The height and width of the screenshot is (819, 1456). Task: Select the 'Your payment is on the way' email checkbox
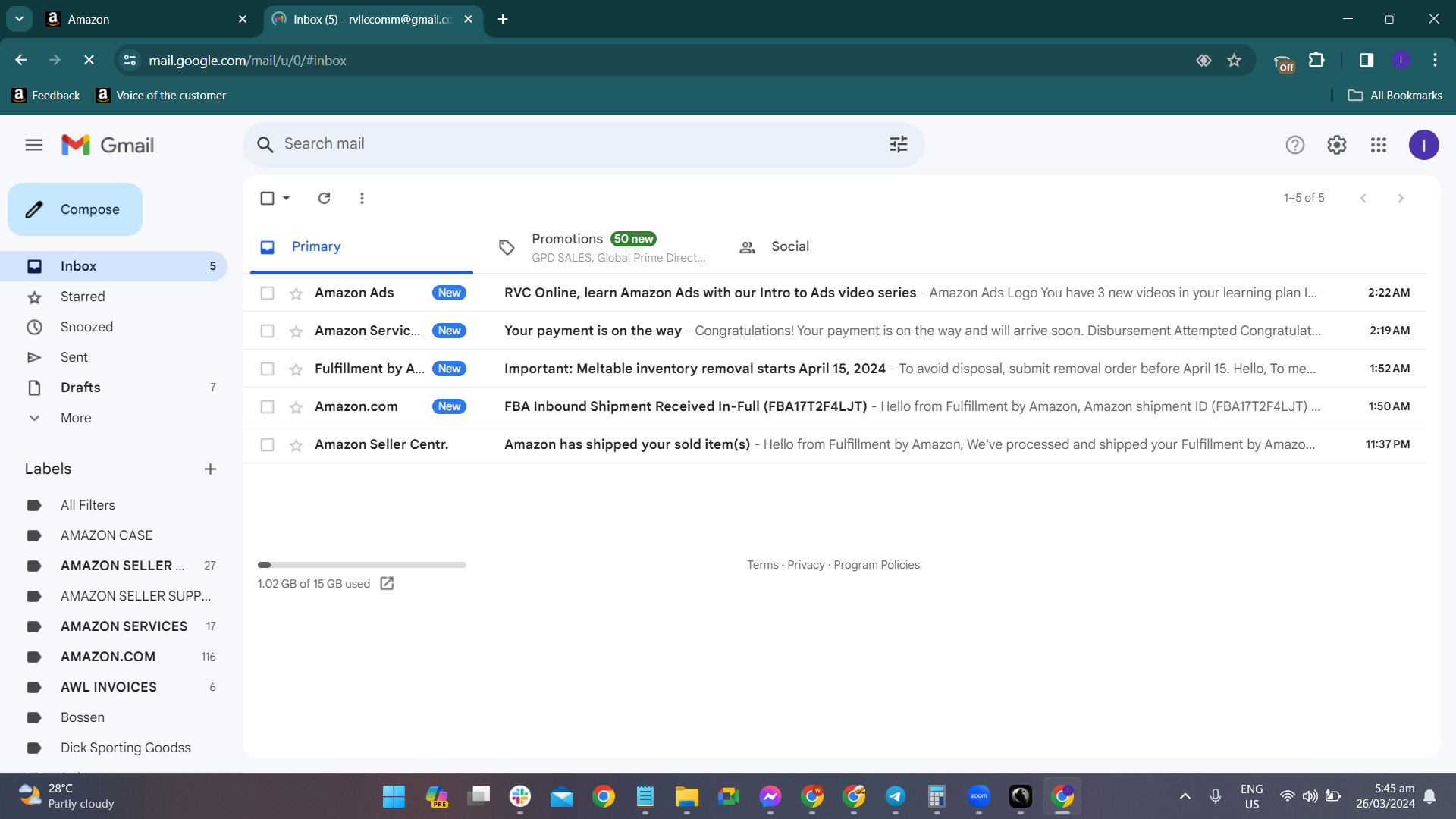[x=267, y=331]
